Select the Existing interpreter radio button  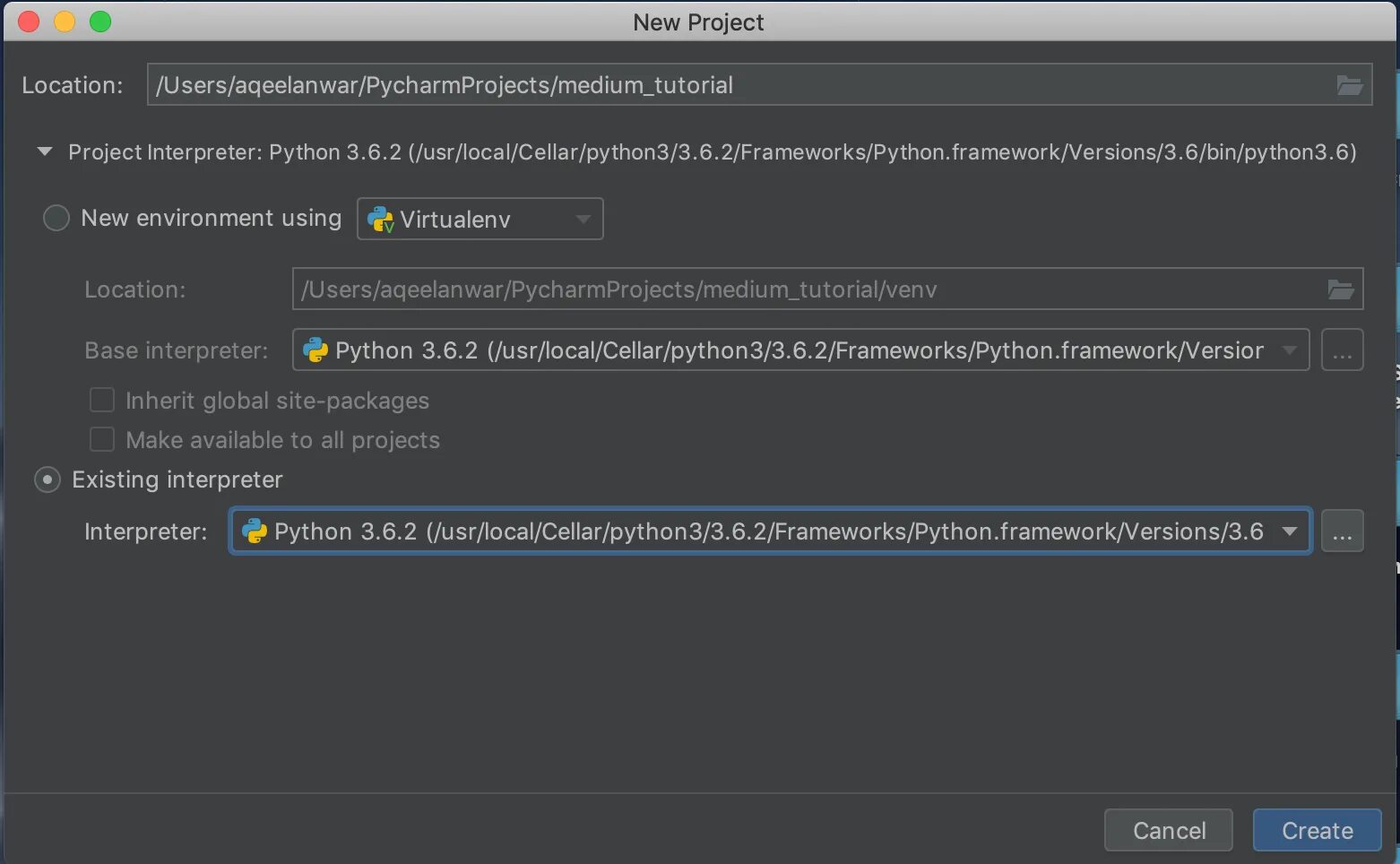pos(48,480)
